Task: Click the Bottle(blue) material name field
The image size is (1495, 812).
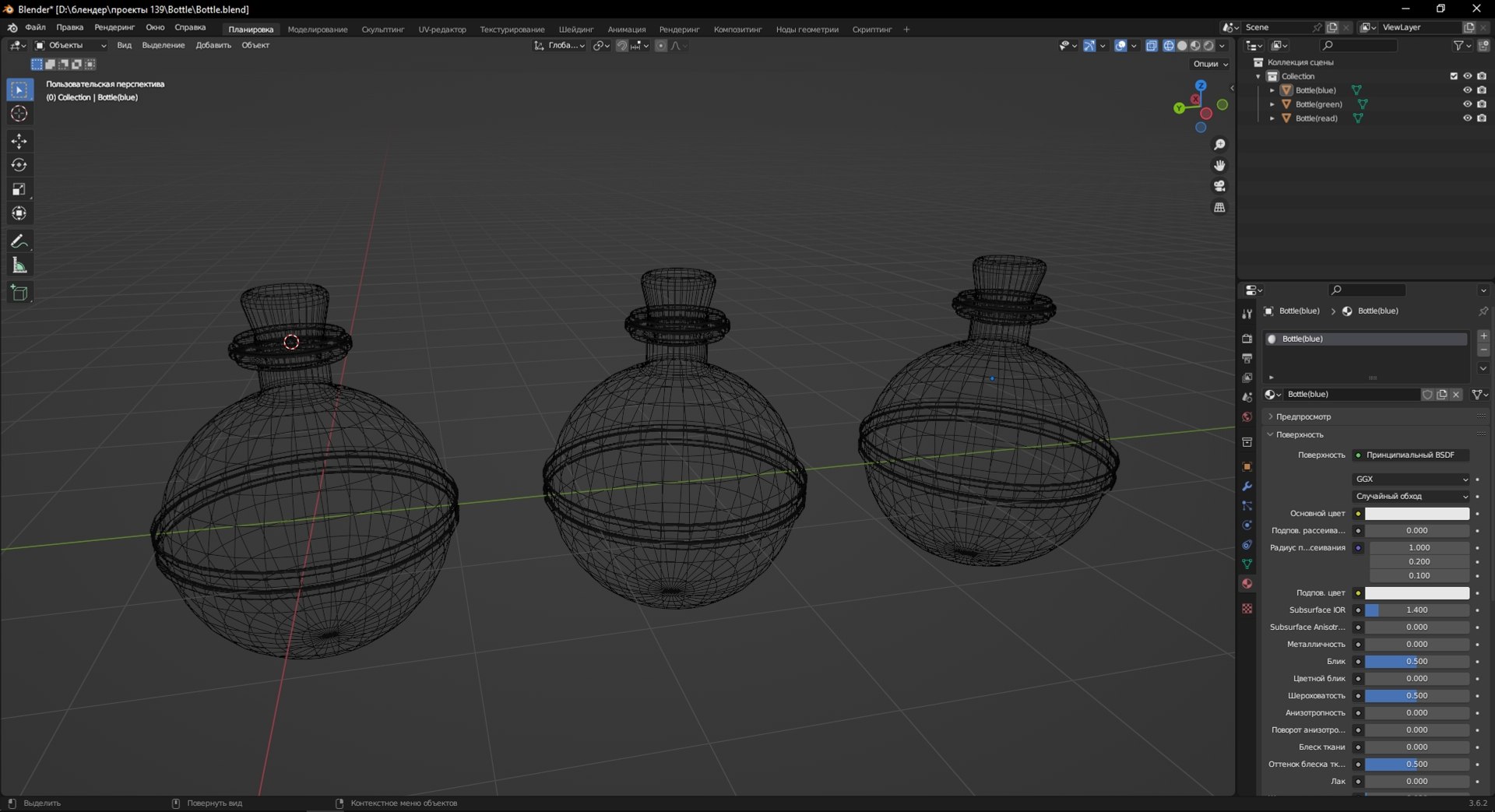Action: (1351, 395)
